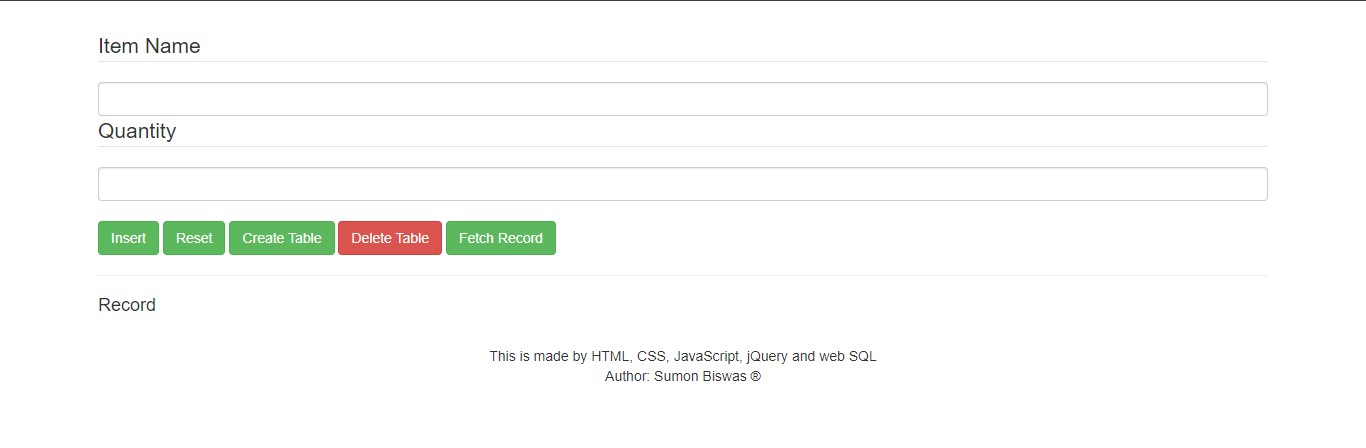Screen dimensions: 1366x448
Task: Click the word jQuery in footer
Action: [767, 356]
